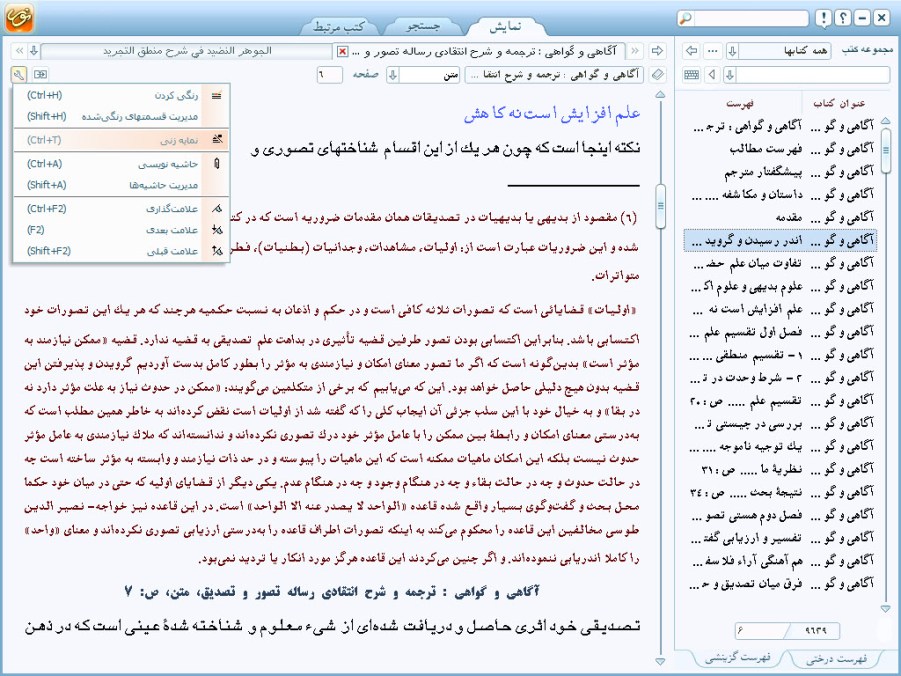
Task: Click the search field in the title bar
Action: (750, 18)
